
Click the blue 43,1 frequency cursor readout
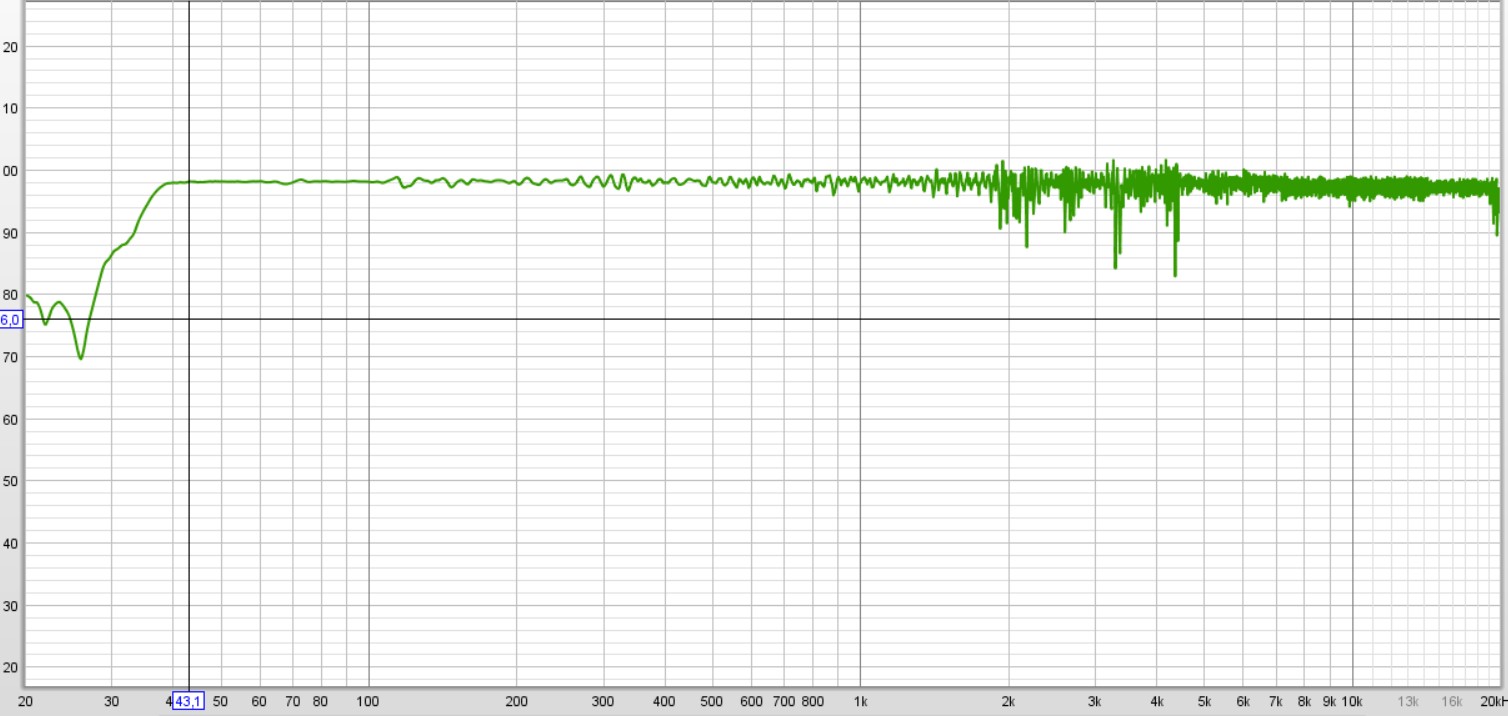[188, 702]
